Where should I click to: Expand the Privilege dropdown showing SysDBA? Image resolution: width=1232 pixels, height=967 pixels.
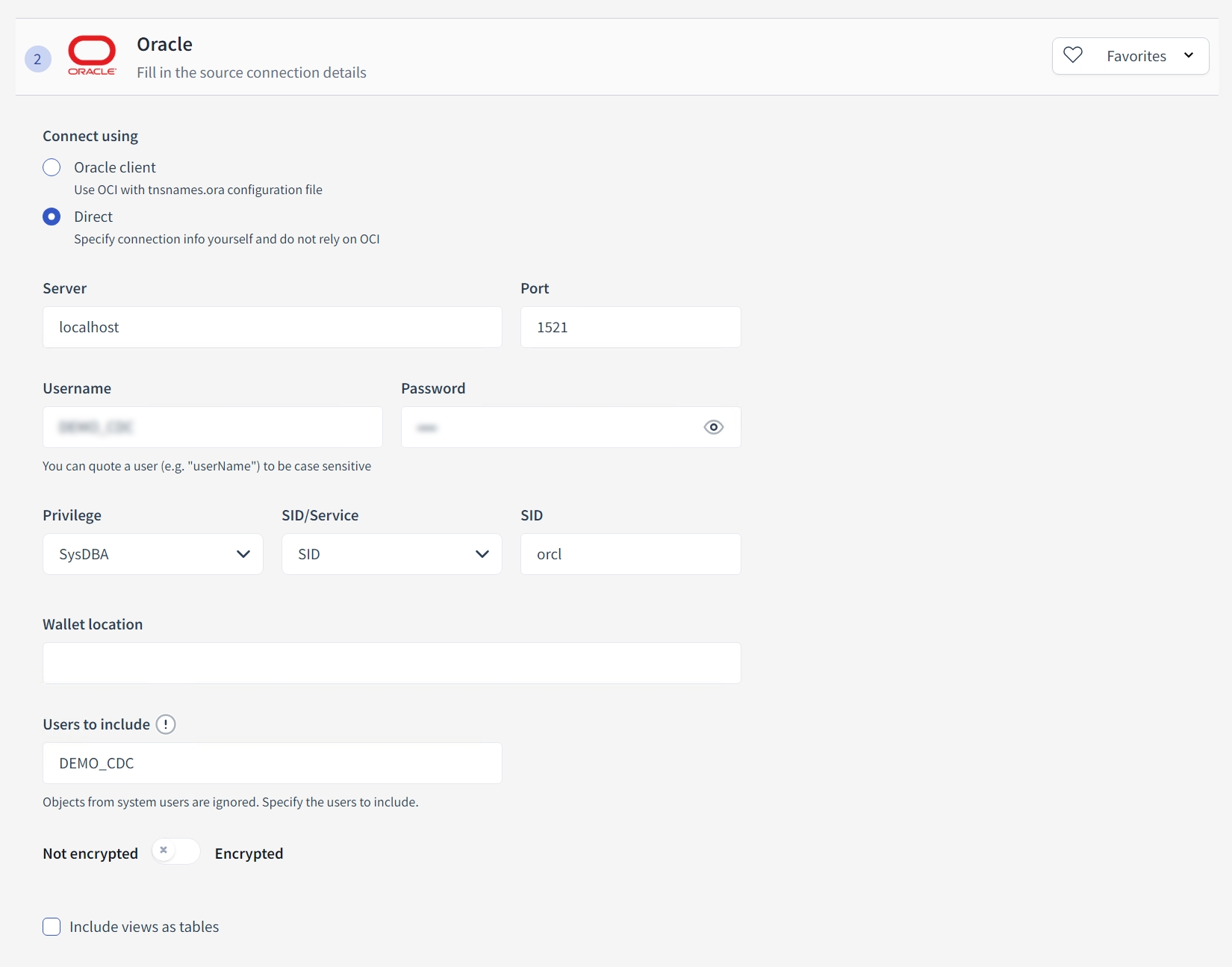pyautogui.click(x=153, y=554)
